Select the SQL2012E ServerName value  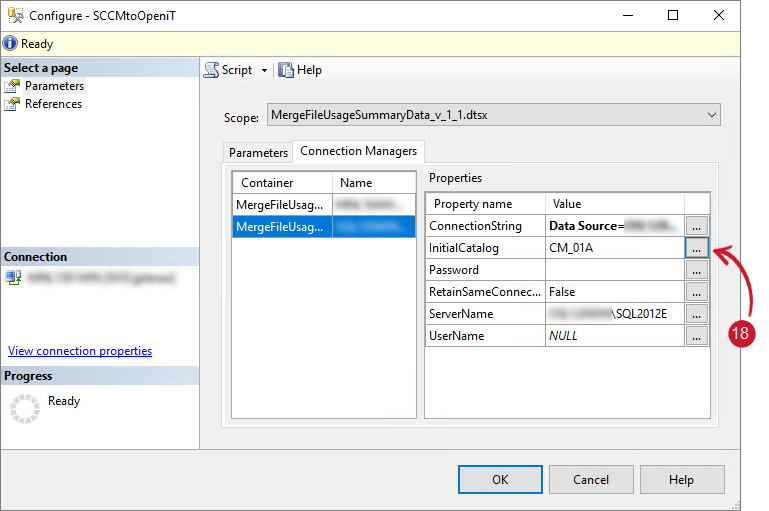point(615,314)
